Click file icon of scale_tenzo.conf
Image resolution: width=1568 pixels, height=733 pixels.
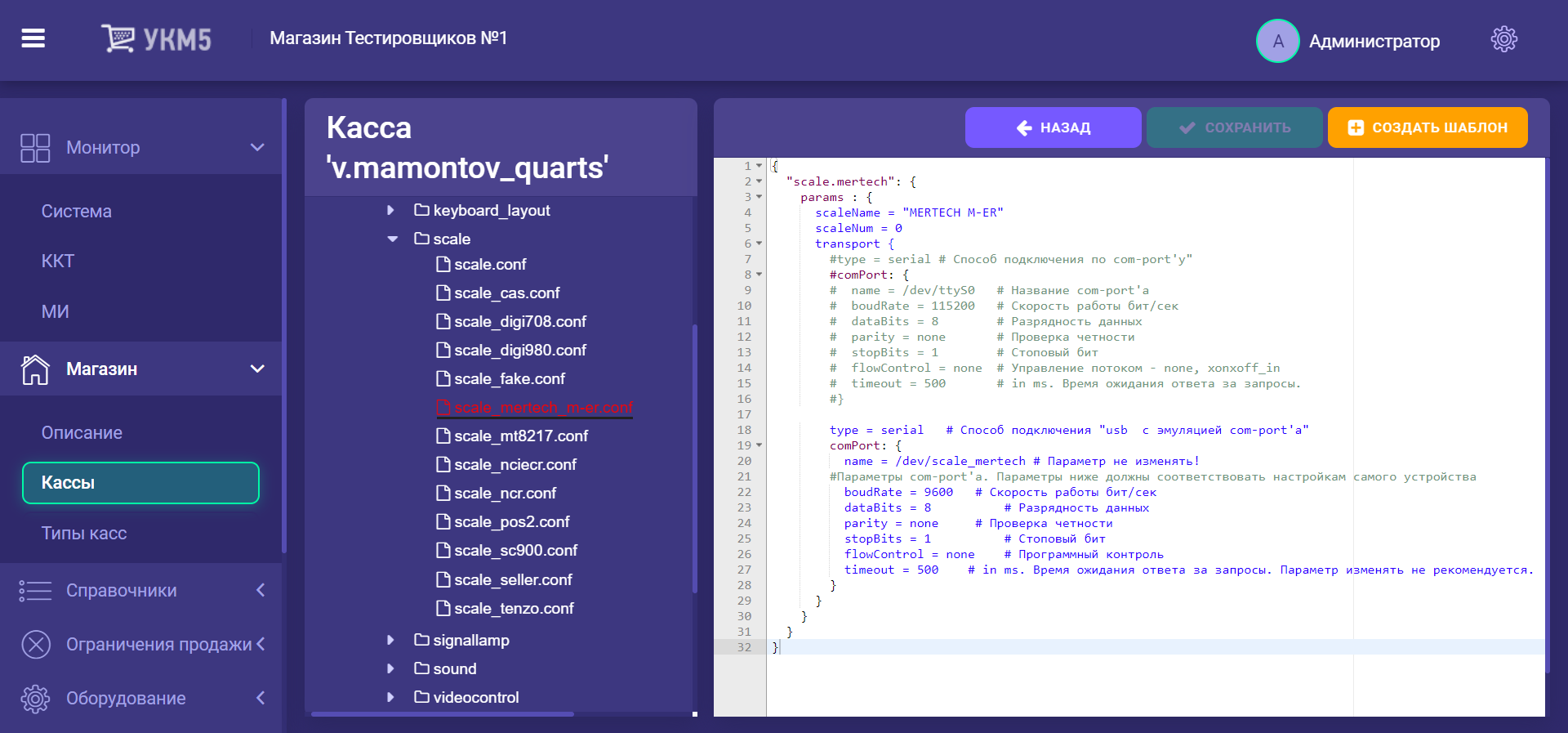click(x=443, y=608)
